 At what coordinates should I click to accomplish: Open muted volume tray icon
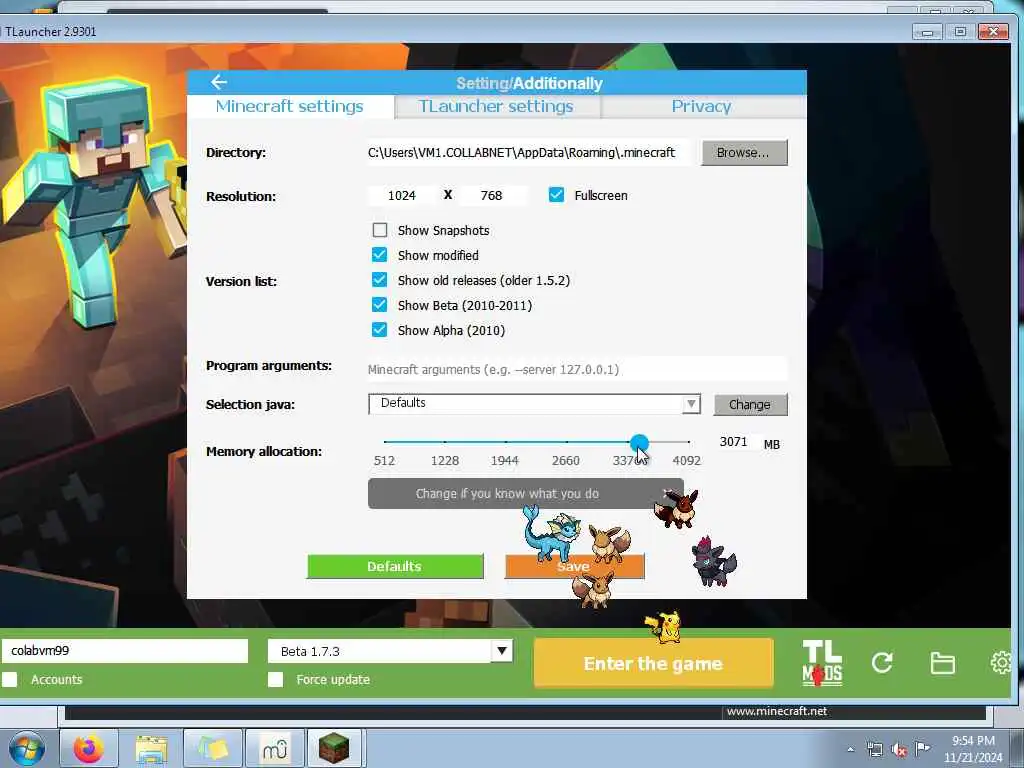click(899, 750)
